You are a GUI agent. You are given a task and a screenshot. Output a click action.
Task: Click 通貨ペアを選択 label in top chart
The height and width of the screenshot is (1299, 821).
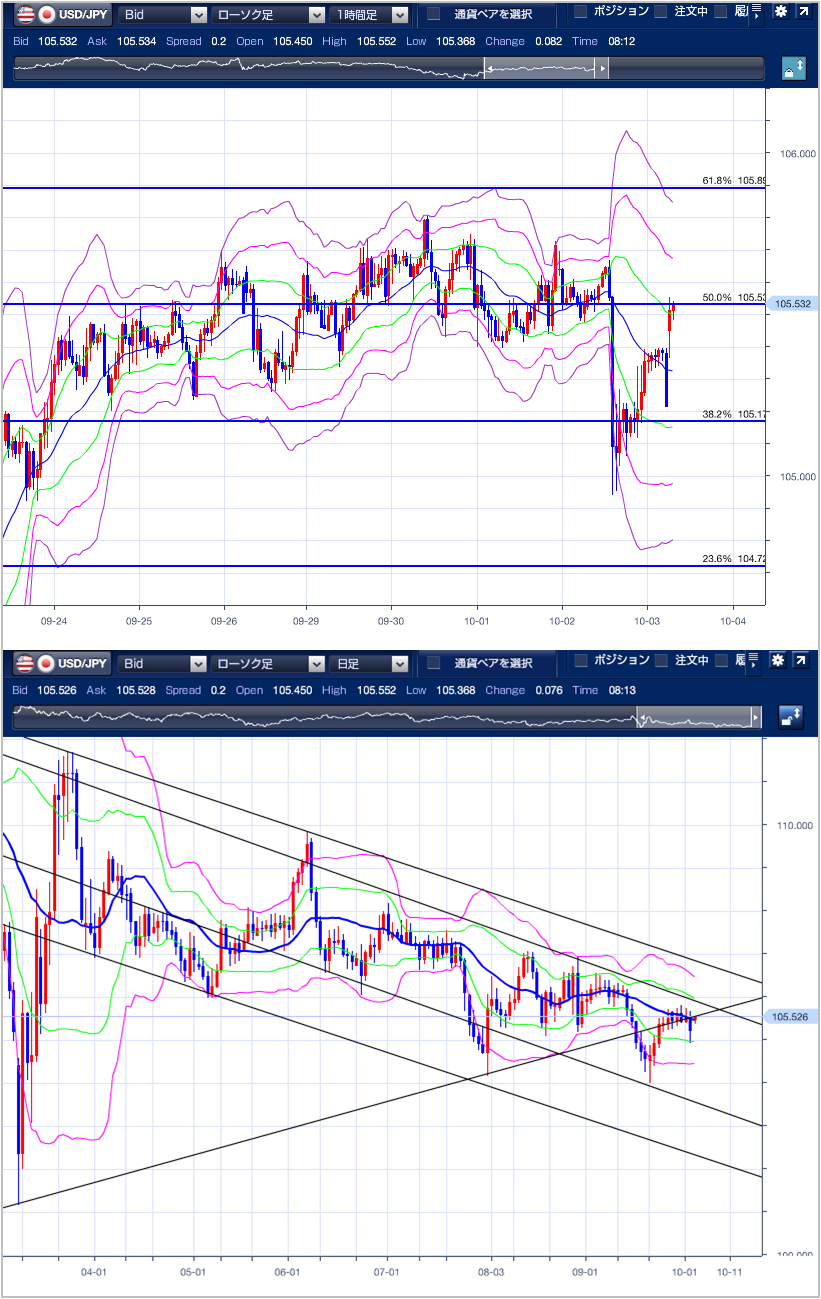click(x=493, y=14)
